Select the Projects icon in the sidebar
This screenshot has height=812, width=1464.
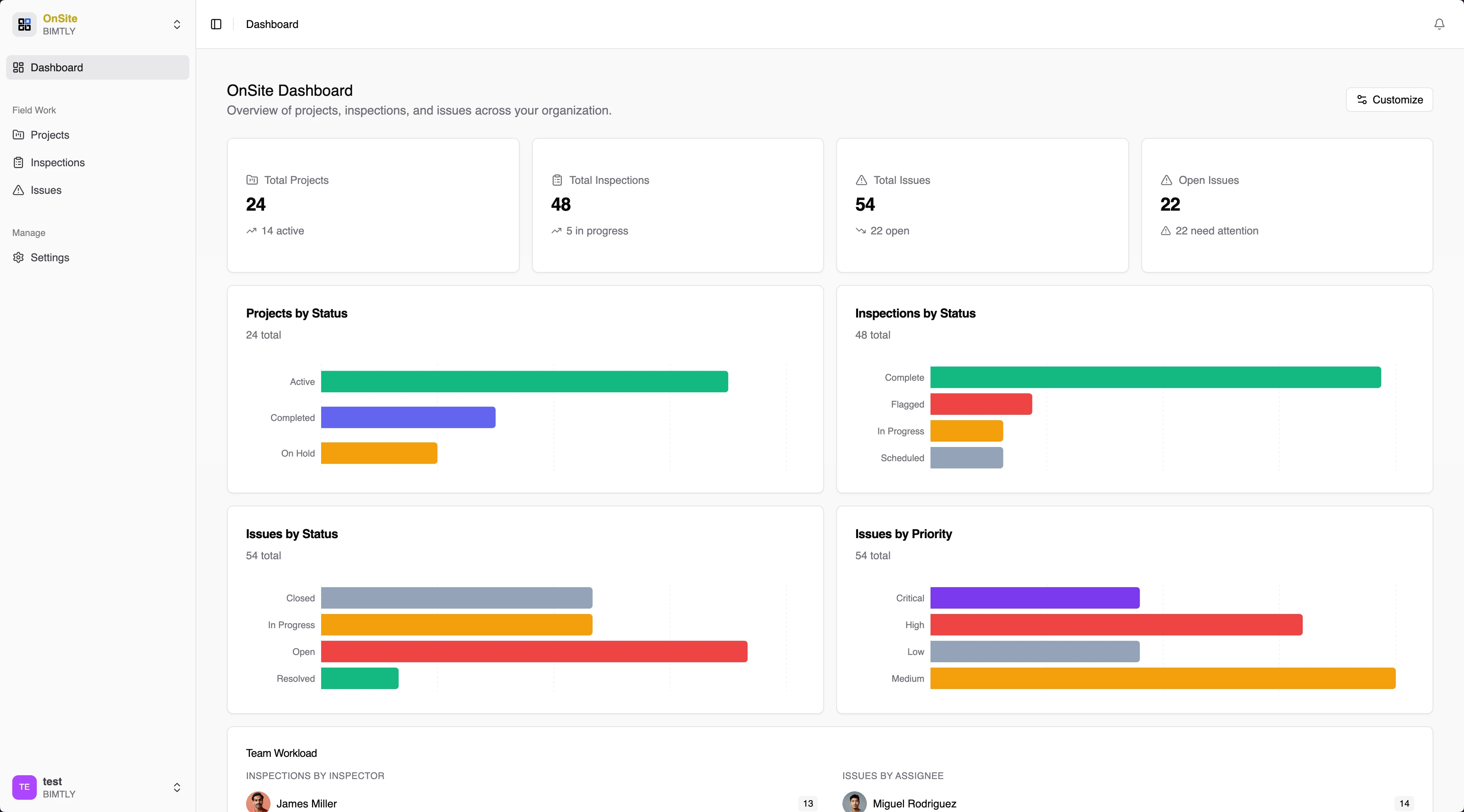coord(18,134)
